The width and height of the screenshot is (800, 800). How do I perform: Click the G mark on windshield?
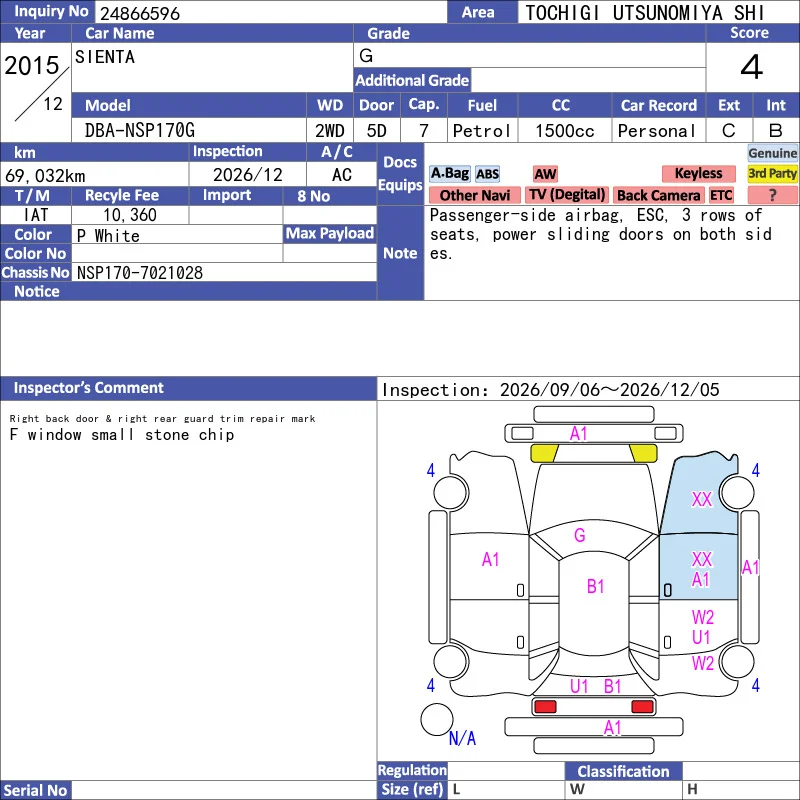[580, 535]
